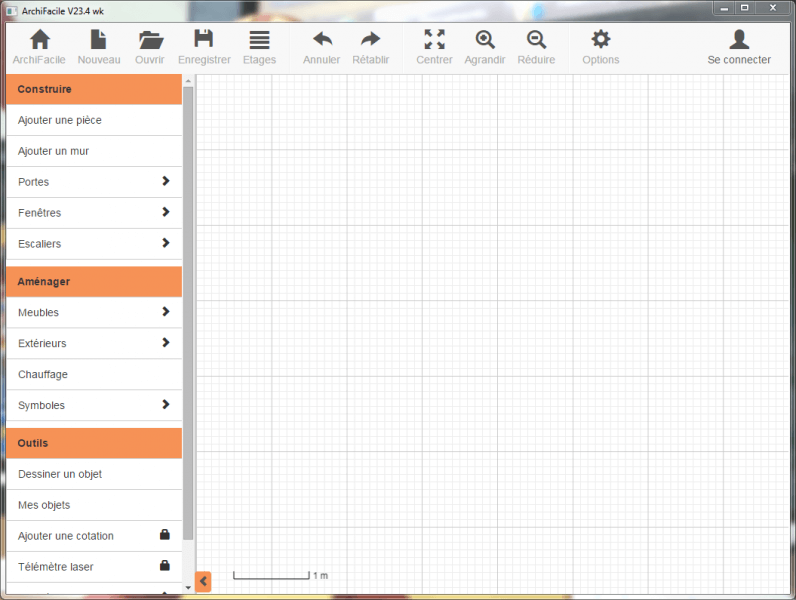Click the lock icon beside Ajouter une cotation
The width and height of the screenshot is (796, 600).
tap(164, 535)
